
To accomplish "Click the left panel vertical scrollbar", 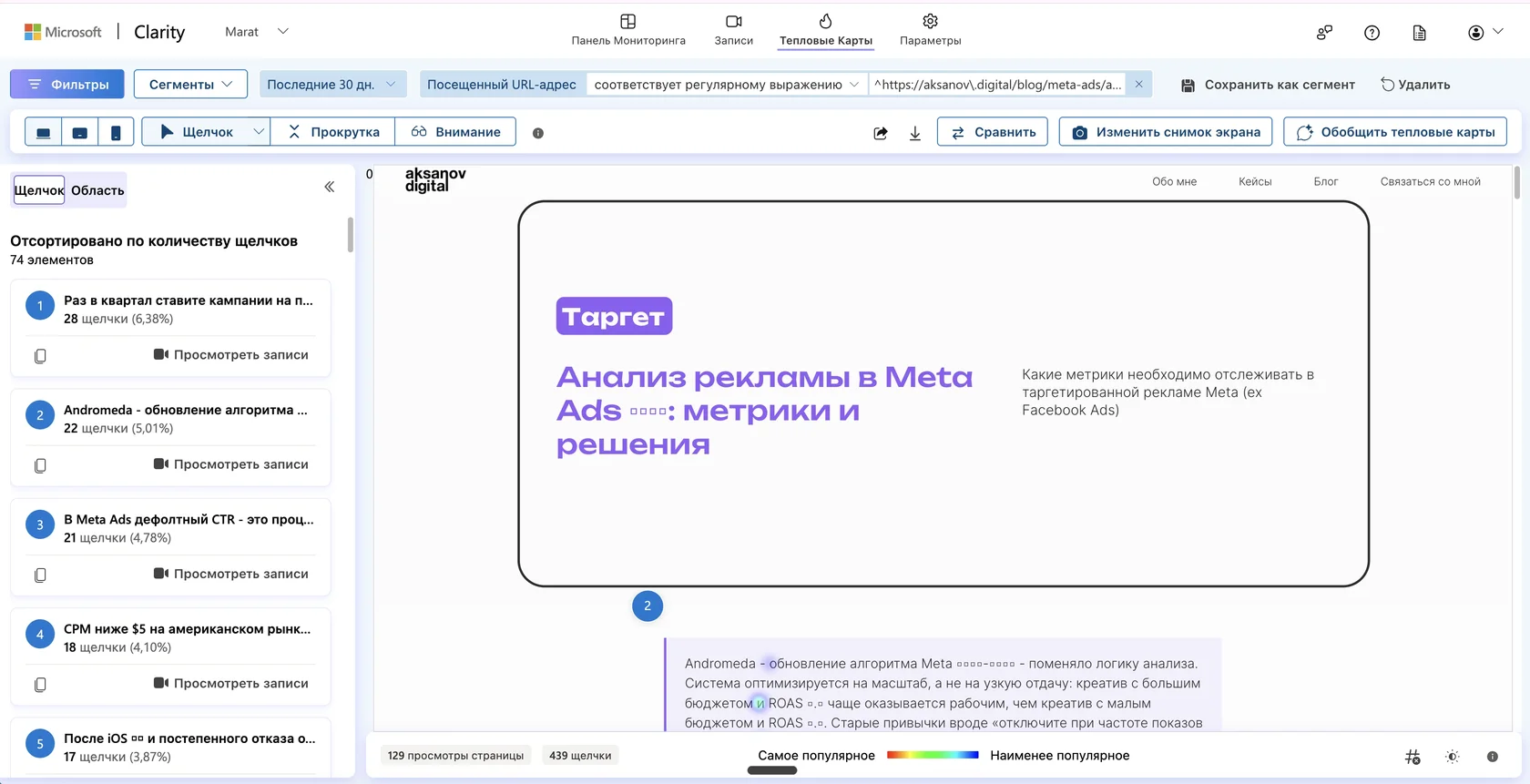I will [x=351, y=235].
